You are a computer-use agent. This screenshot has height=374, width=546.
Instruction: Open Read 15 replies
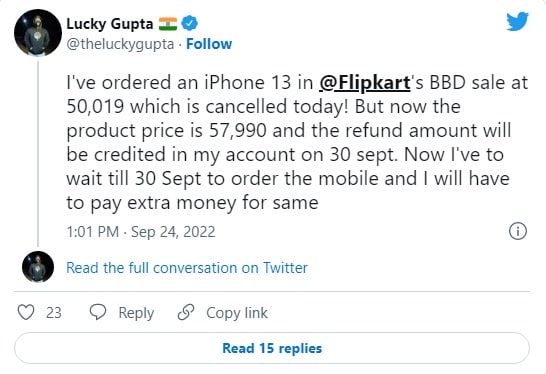tap(272, 348)
